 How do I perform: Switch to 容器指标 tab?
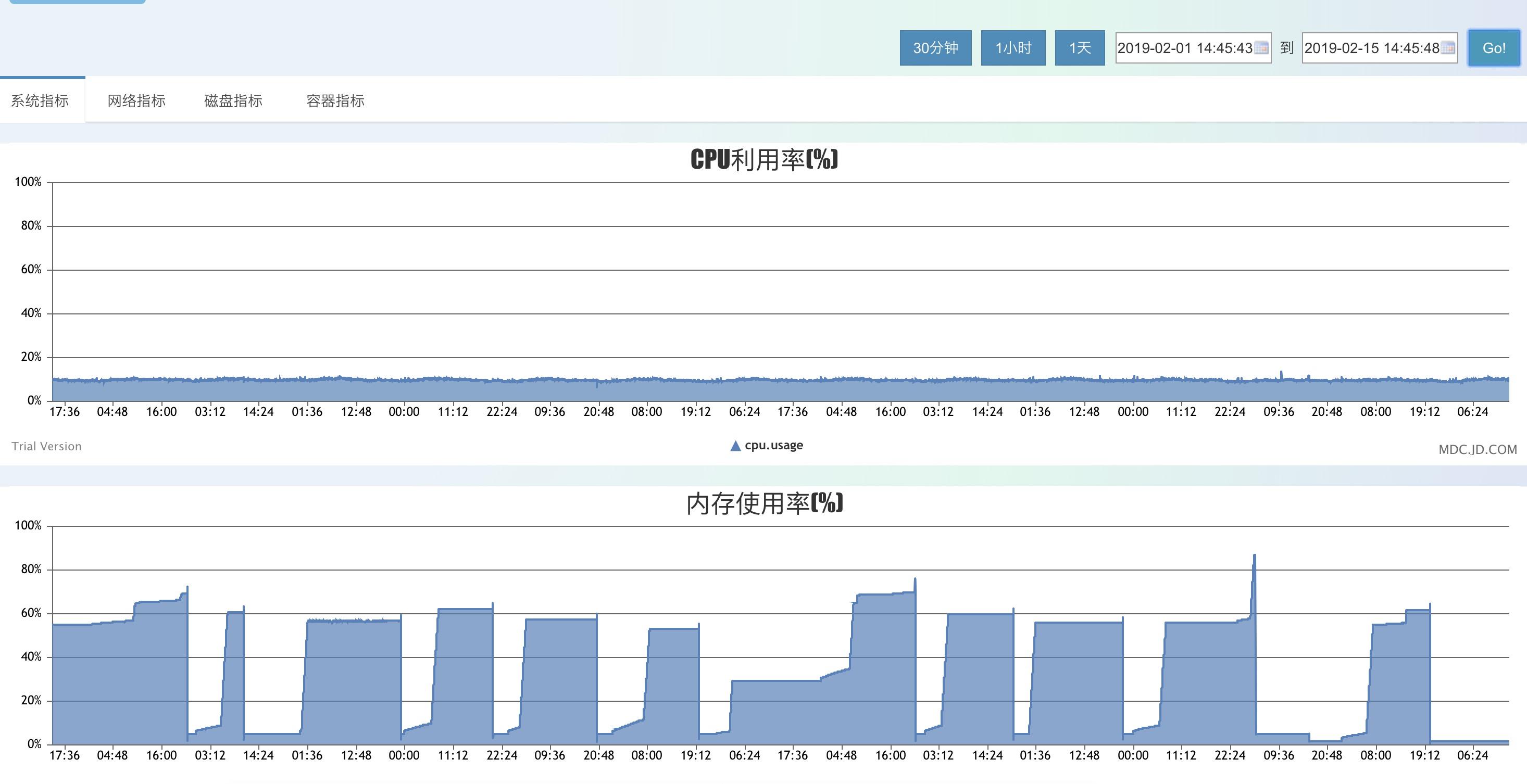pyautogui.click(x=335, y=100)
